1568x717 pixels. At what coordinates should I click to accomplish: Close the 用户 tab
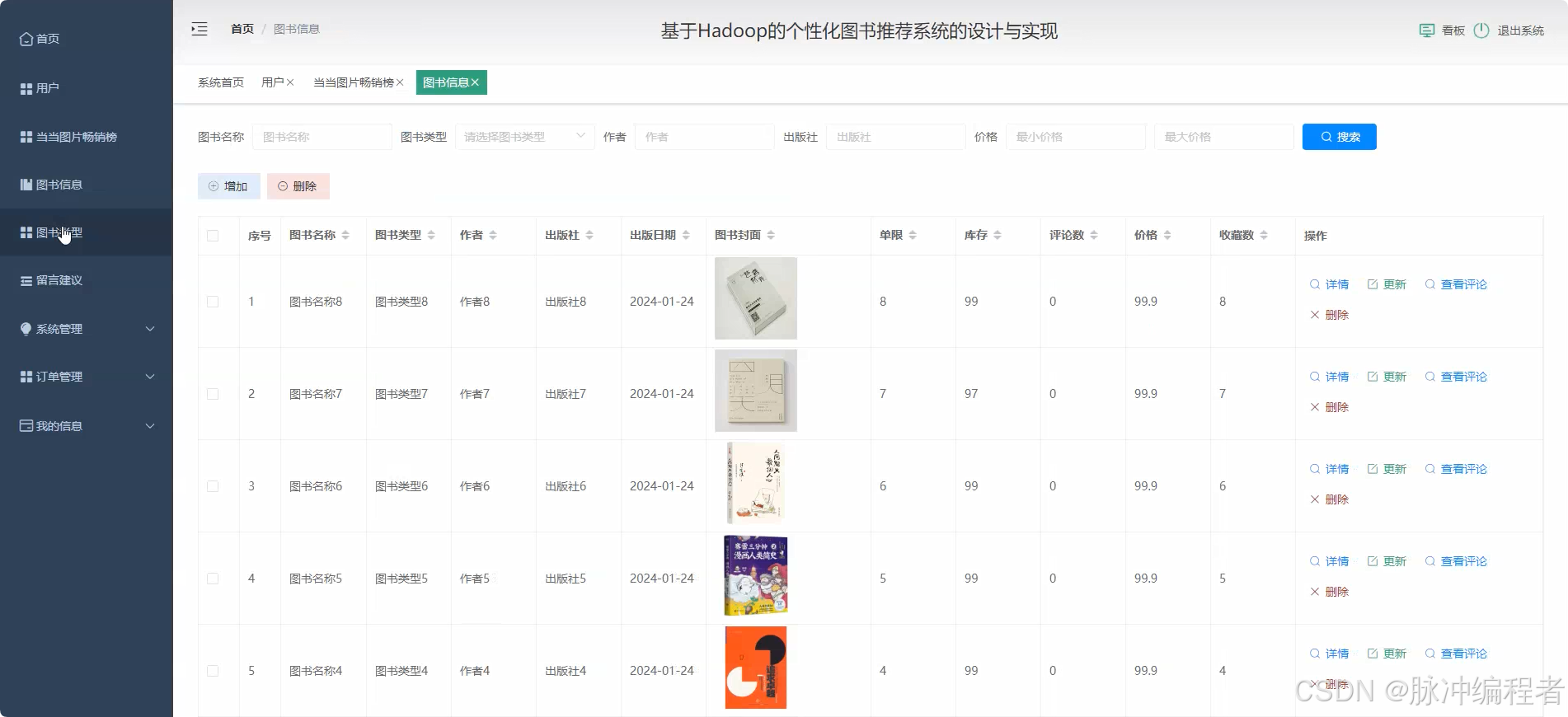tap(290, 82)
